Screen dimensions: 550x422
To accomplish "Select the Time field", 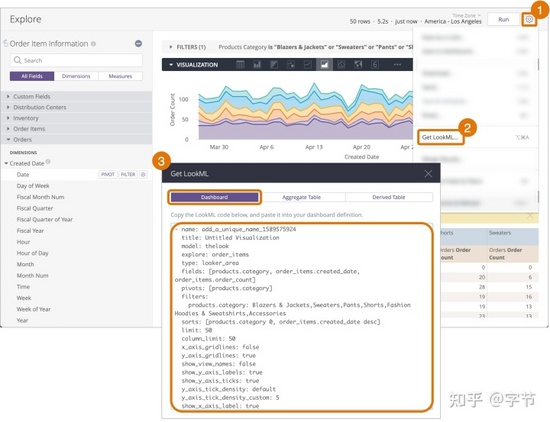I will 23,287.
